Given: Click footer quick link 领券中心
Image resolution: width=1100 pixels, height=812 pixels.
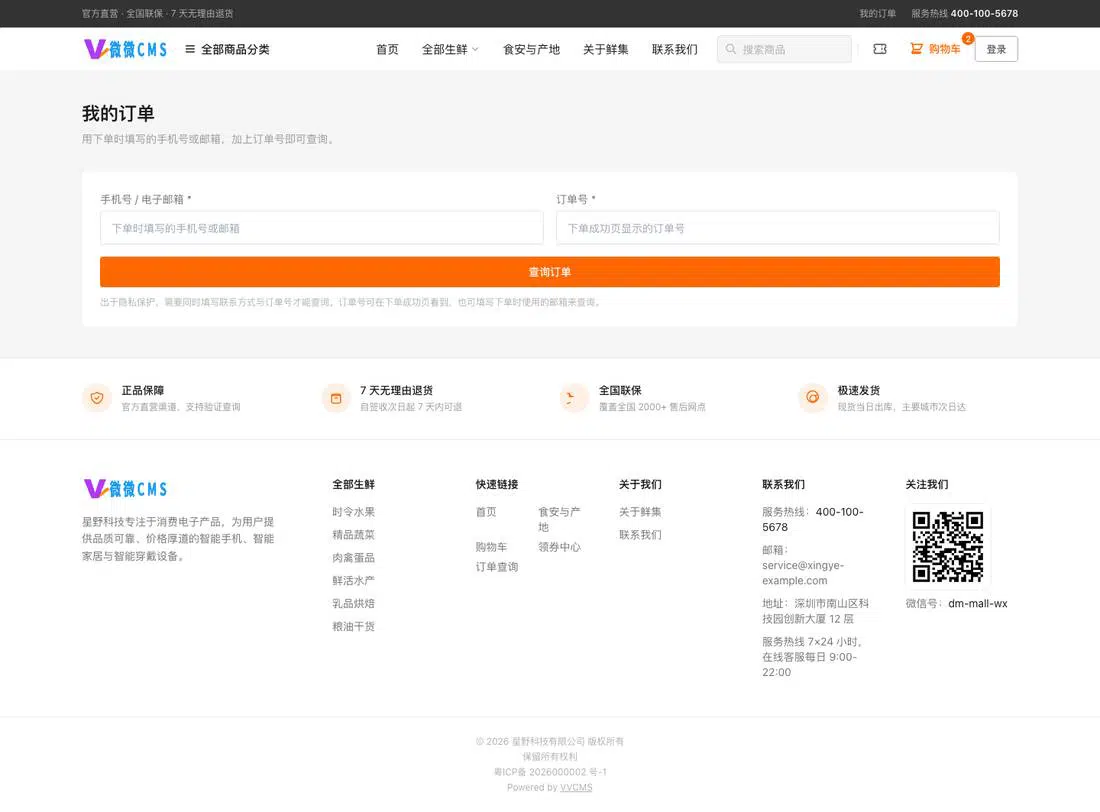Looking at the screenshot, I should pyautogui.click(x=559, y=547).
